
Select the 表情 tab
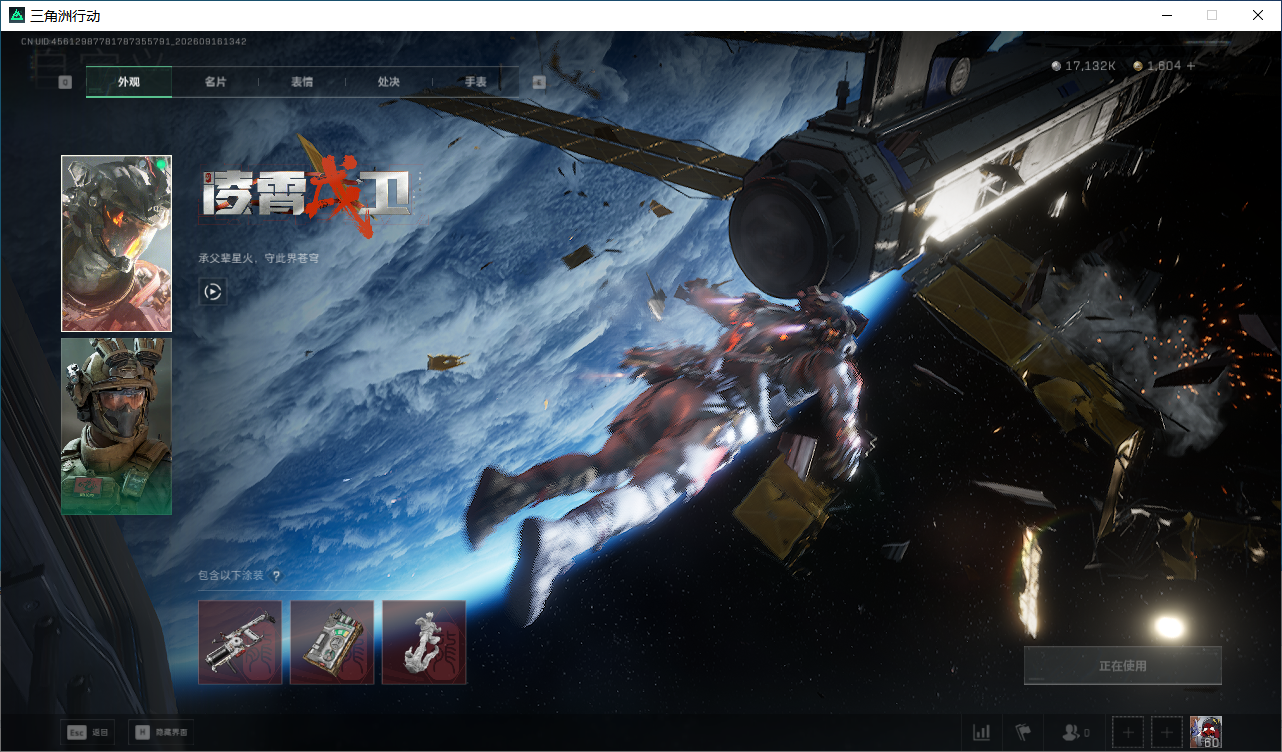[302, 82]
